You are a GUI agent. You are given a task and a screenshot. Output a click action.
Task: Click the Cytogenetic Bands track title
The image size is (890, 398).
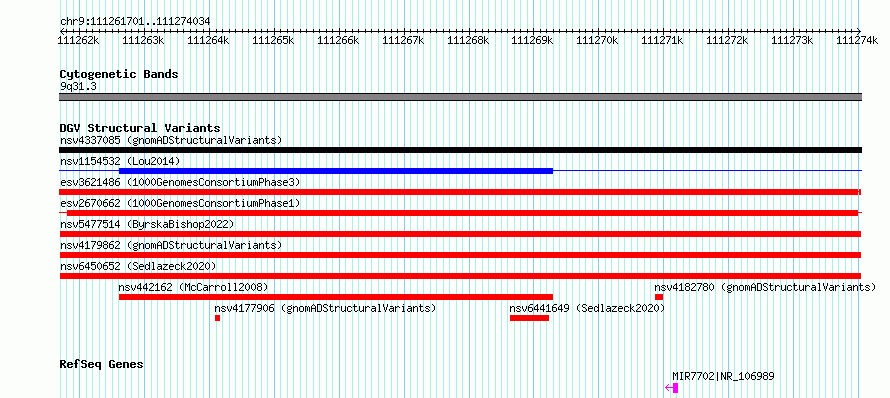point(119,74)
